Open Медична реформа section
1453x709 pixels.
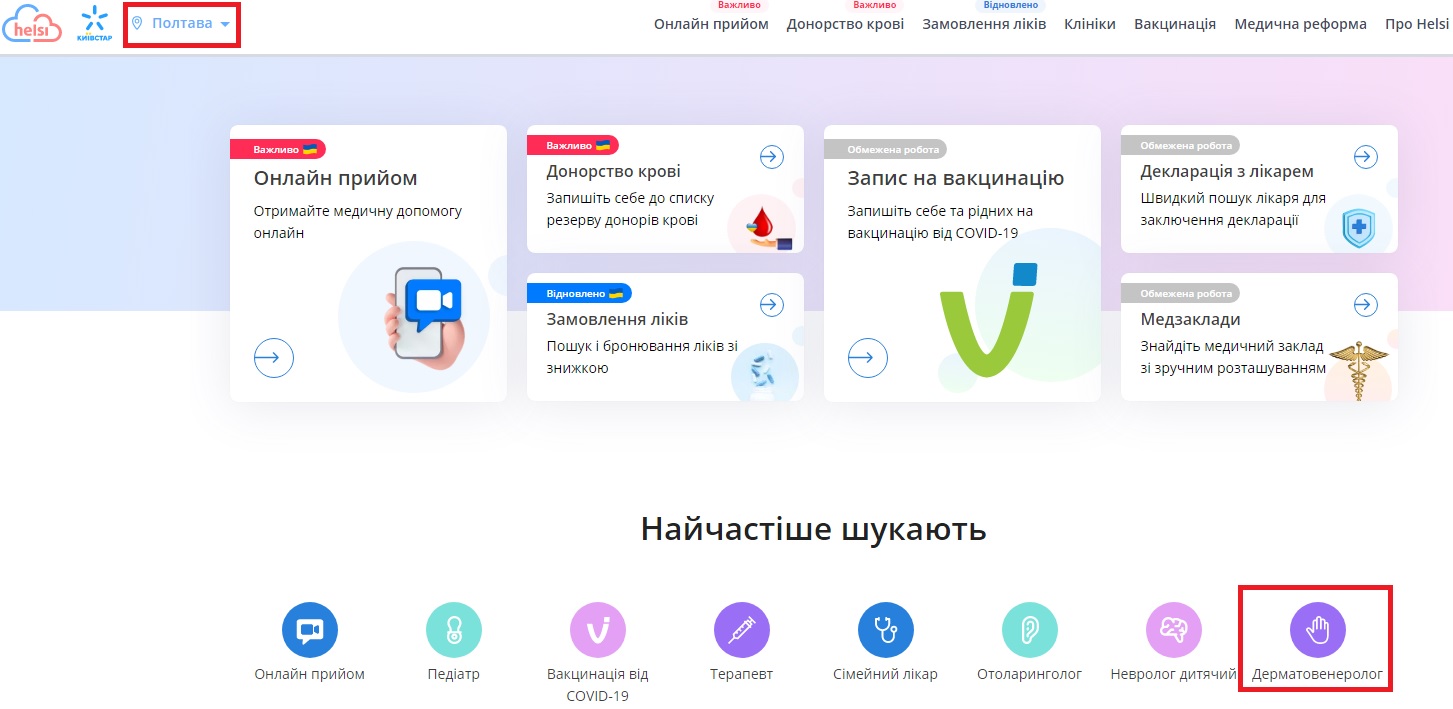point(1300,24)
